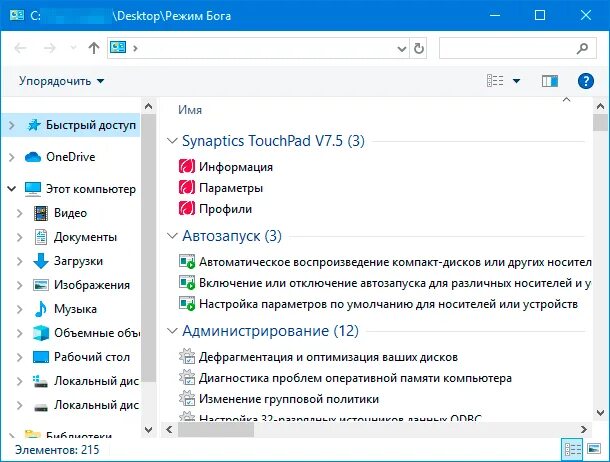The height and width of the screenshot is (462, 610).
Task: Open the Видео folder icon
Action: tap(41, 213)
